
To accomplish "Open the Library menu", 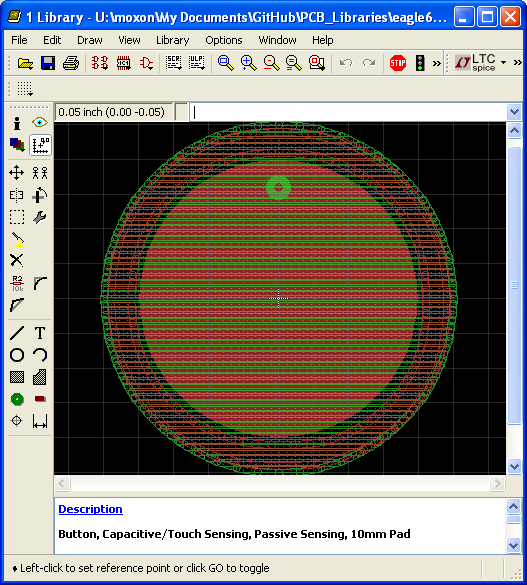I will coord(172,40).
